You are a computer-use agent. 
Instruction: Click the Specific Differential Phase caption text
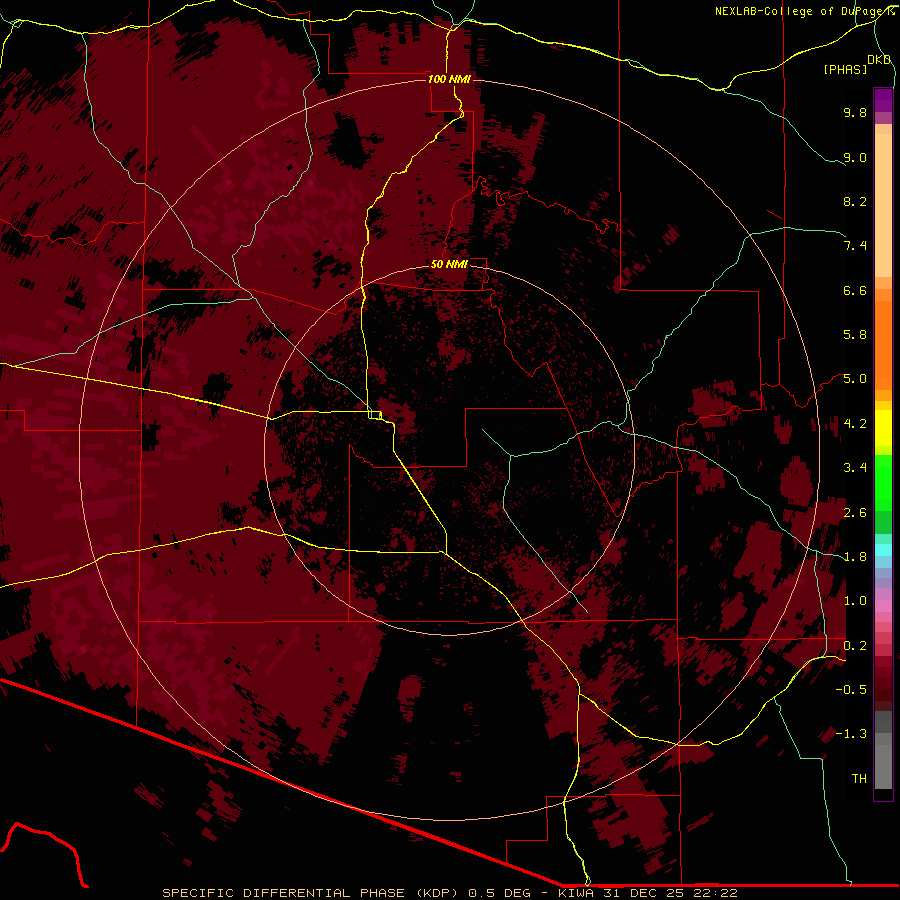(x=449, y=893)
